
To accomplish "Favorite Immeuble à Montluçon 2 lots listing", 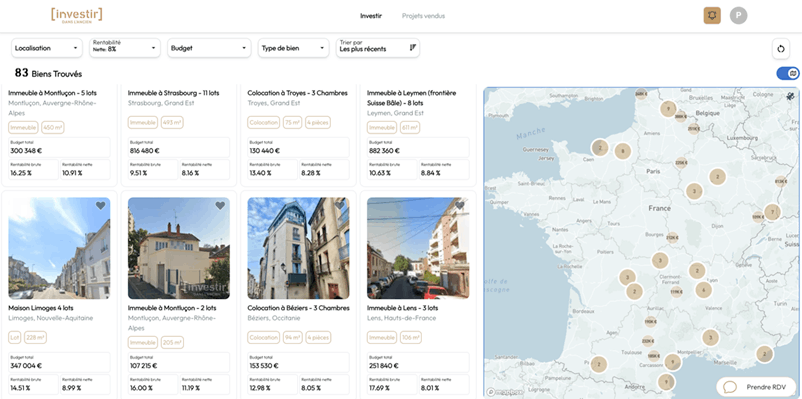I will (220, 206).
